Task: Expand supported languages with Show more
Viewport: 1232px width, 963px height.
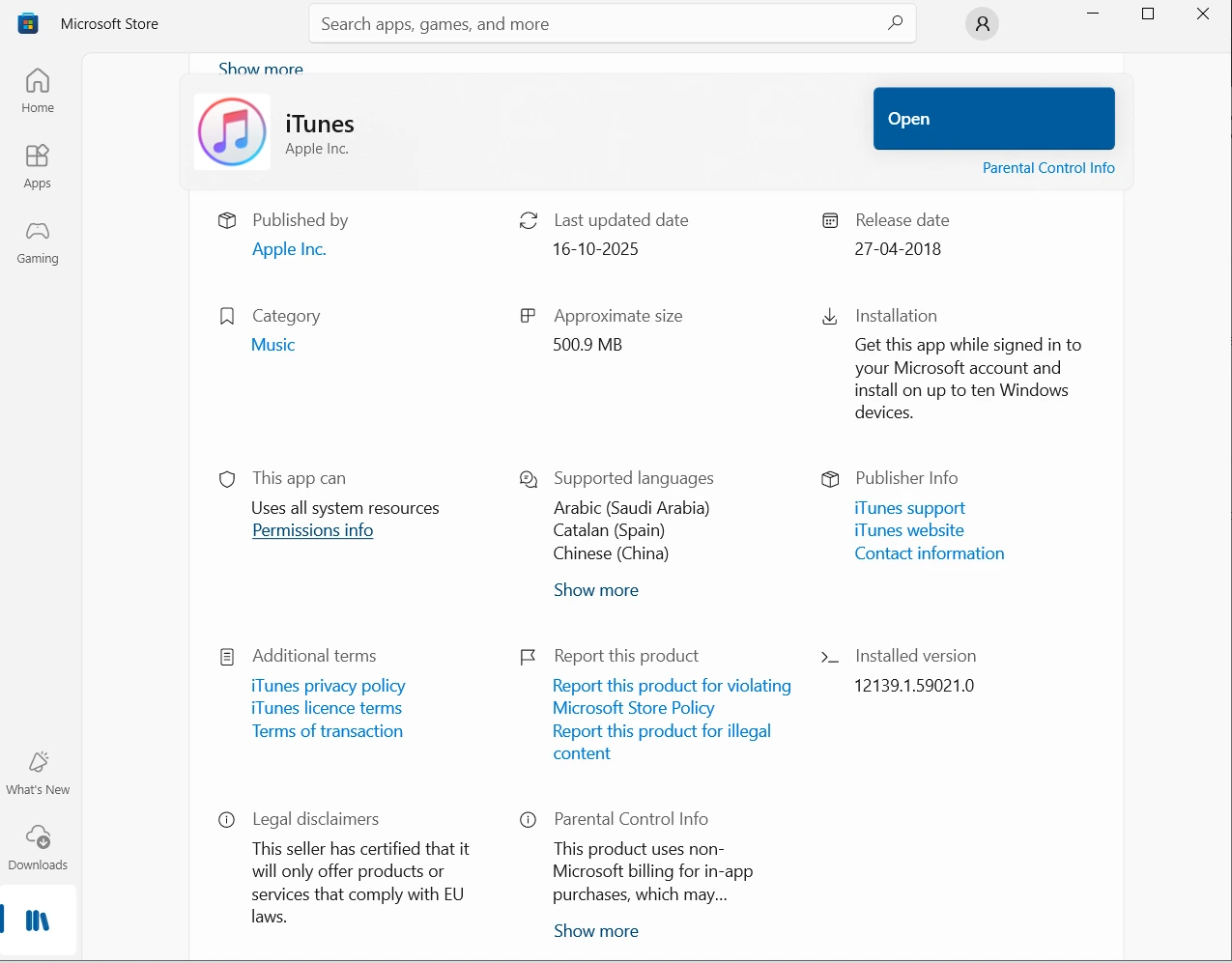Action: [x=595, y=589]
